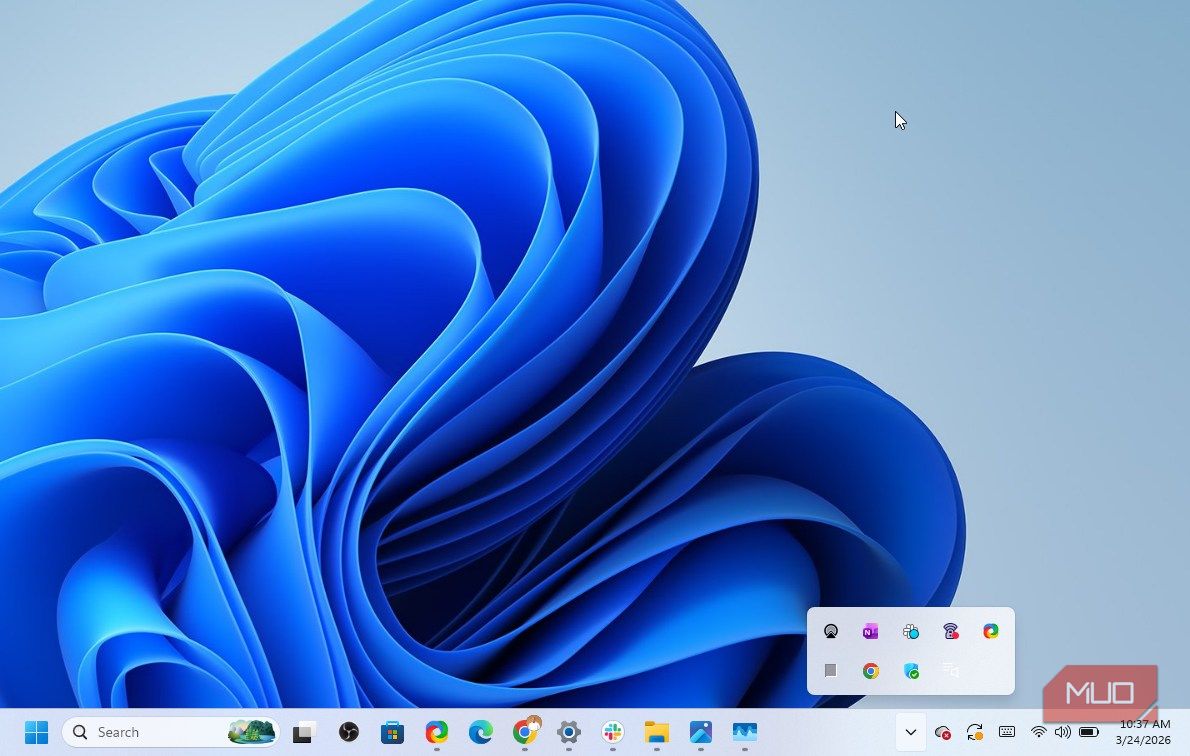Viewport: 1190px width, 756px height.
Task: Open the wave graph app on the taskbar
Action: coord(745,732)
